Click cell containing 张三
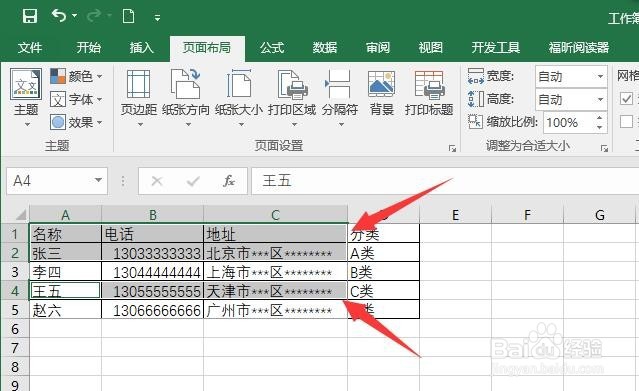This screenshot has width=639, height=391. tap(65, 253)
